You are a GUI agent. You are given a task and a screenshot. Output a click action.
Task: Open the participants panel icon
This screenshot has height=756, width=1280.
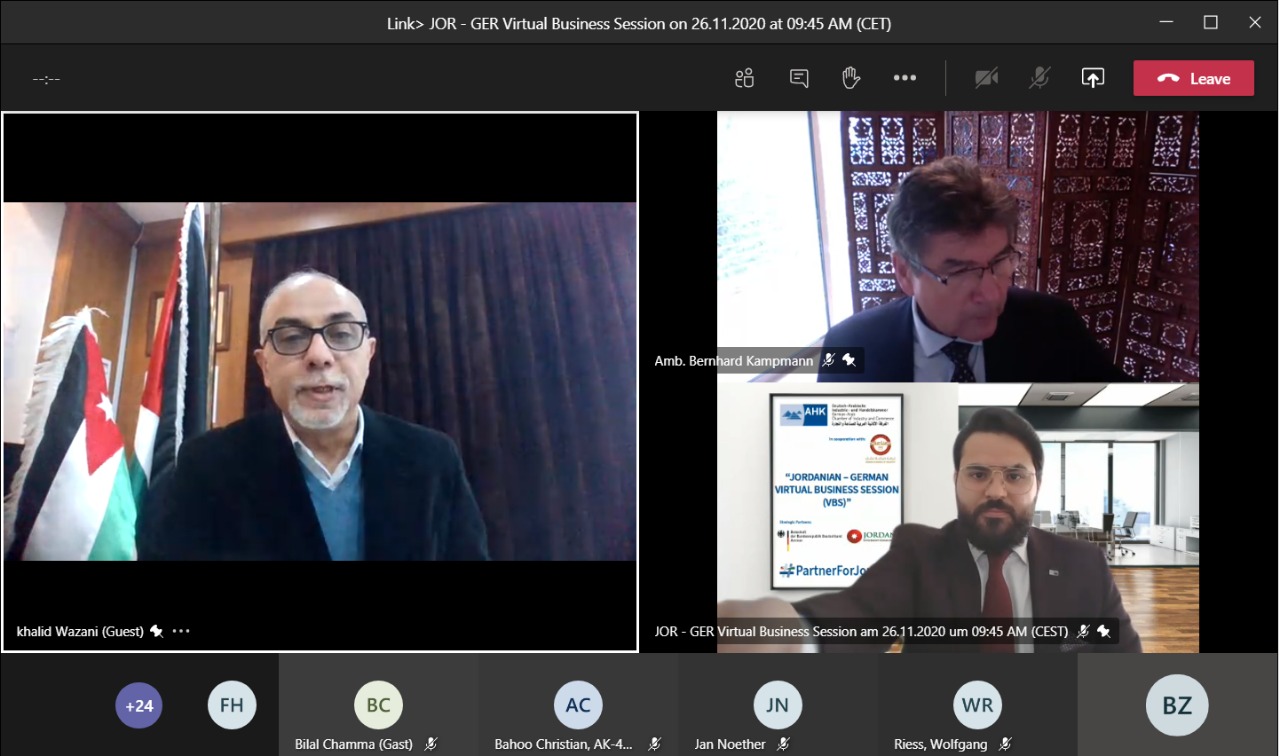(744, 79)
